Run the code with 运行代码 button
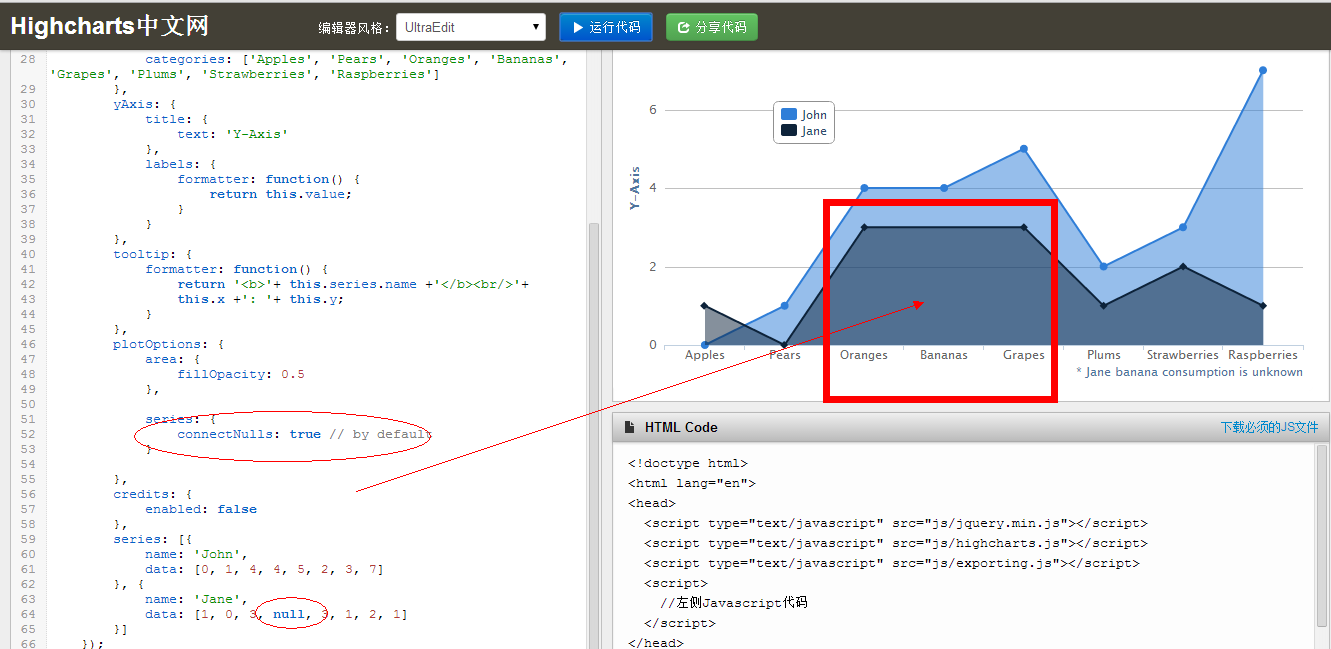Viewport: 1331px width, 649px height. coord(606,27)
